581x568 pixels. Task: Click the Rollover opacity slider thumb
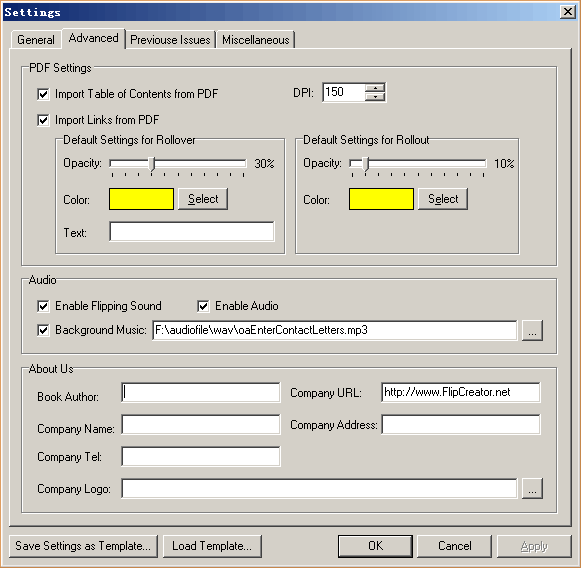(152, 163)
